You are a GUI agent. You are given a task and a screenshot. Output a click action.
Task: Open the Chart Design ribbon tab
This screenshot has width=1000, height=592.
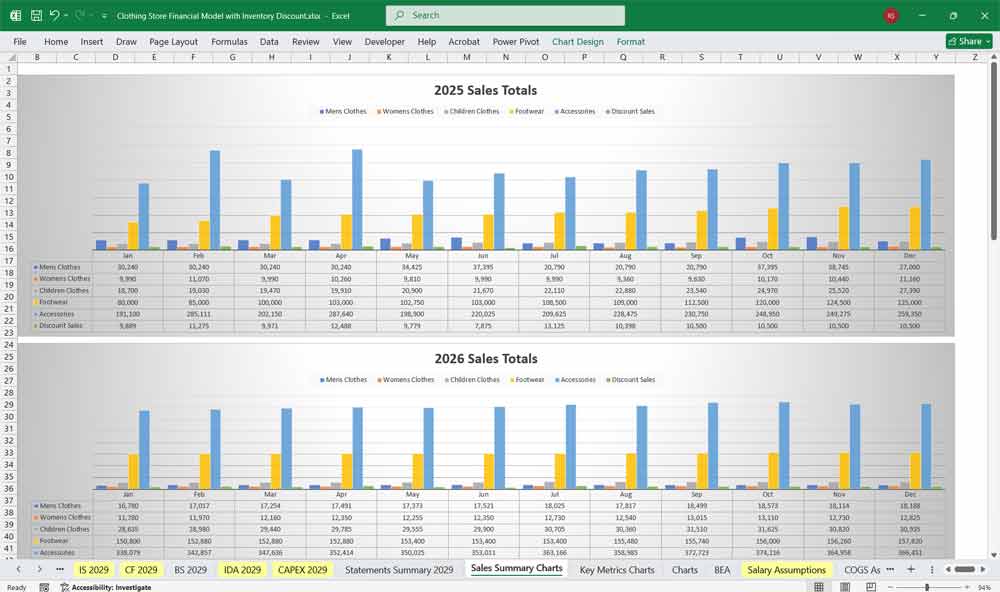point(577,42)
